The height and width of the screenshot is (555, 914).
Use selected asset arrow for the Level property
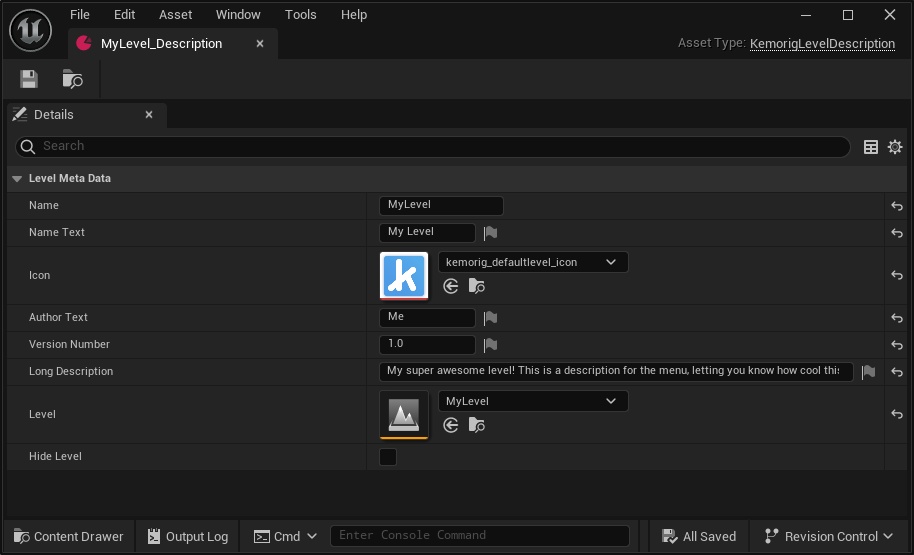(x=451, y=425)
